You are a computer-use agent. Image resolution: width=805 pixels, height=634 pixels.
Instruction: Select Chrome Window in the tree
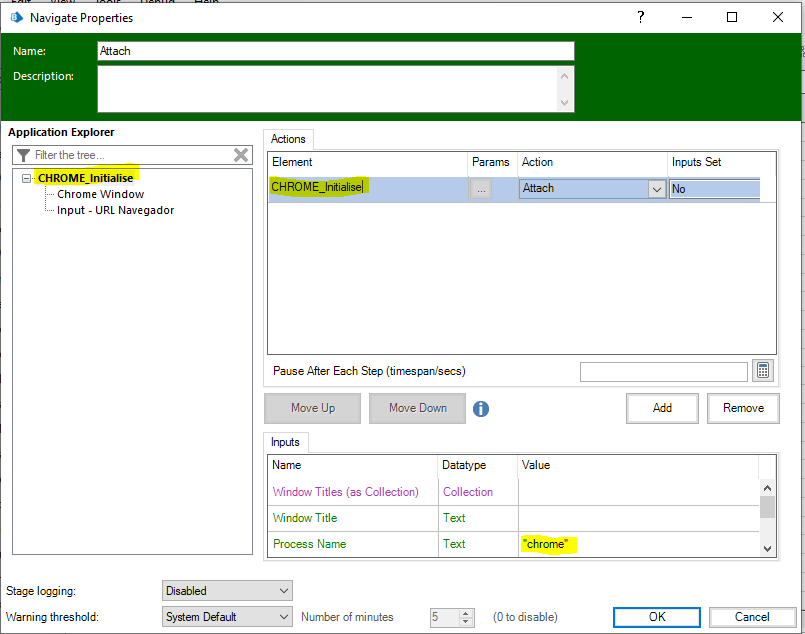point(100,194)
